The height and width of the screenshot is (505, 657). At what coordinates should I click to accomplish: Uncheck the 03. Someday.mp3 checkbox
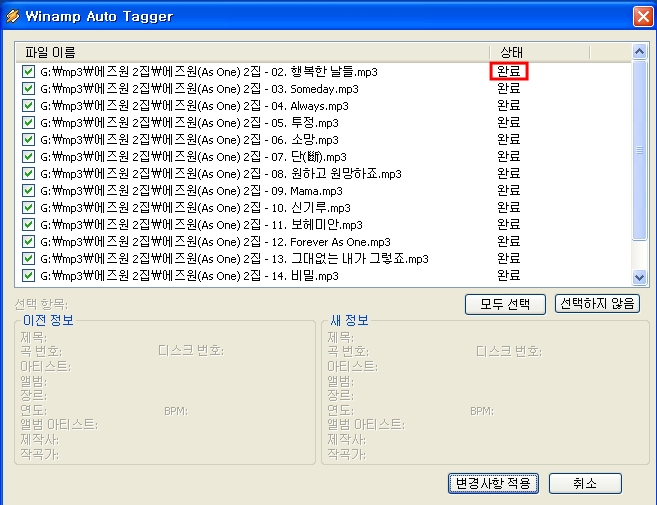pyautogui.click(x=28, y=88)
